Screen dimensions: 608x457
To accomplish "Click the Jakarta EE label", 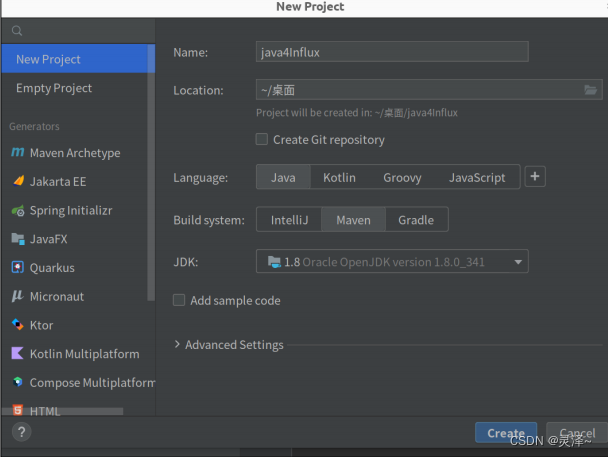I will tap(58, 181).
